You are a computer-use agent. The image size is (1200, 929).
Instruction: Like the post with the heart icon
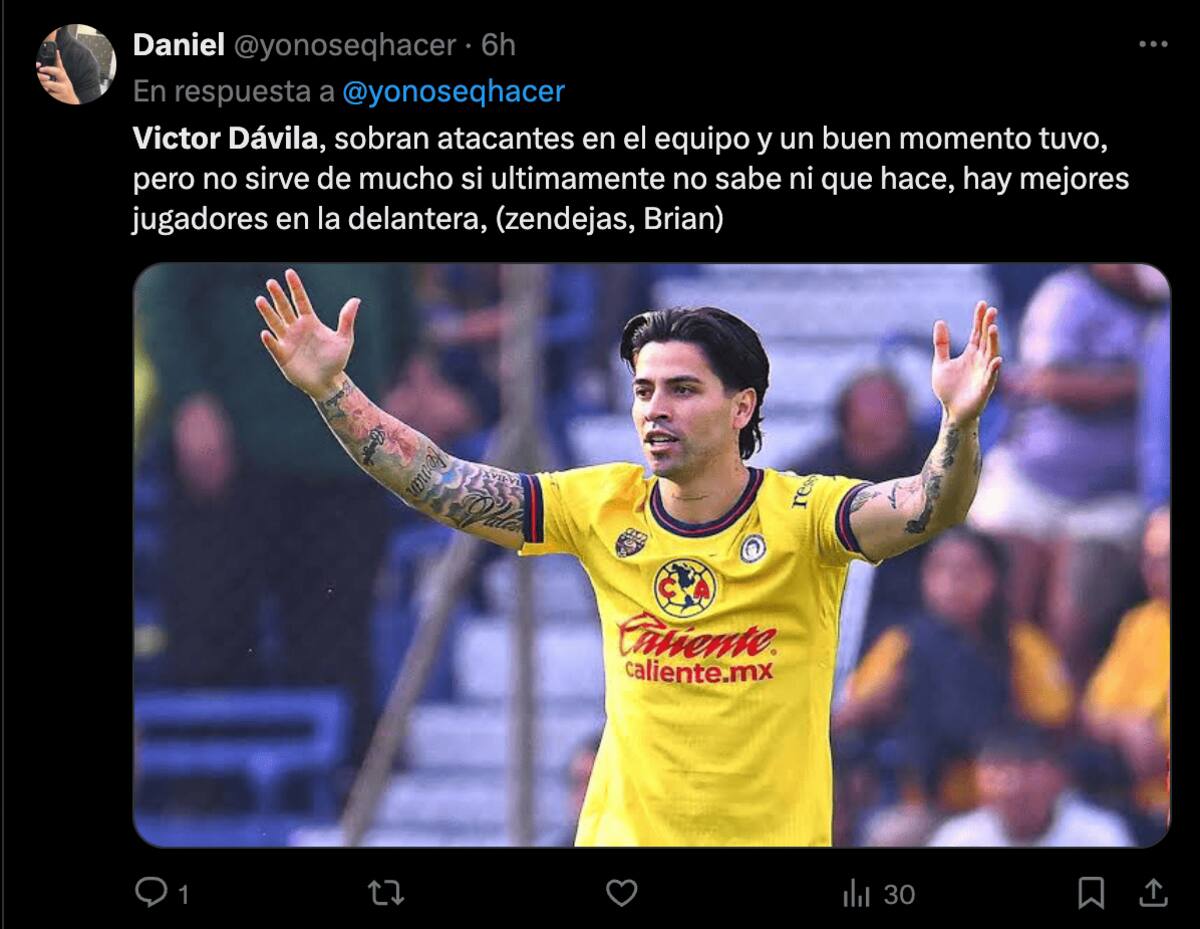pyautogui.click(x=621, y=892)
